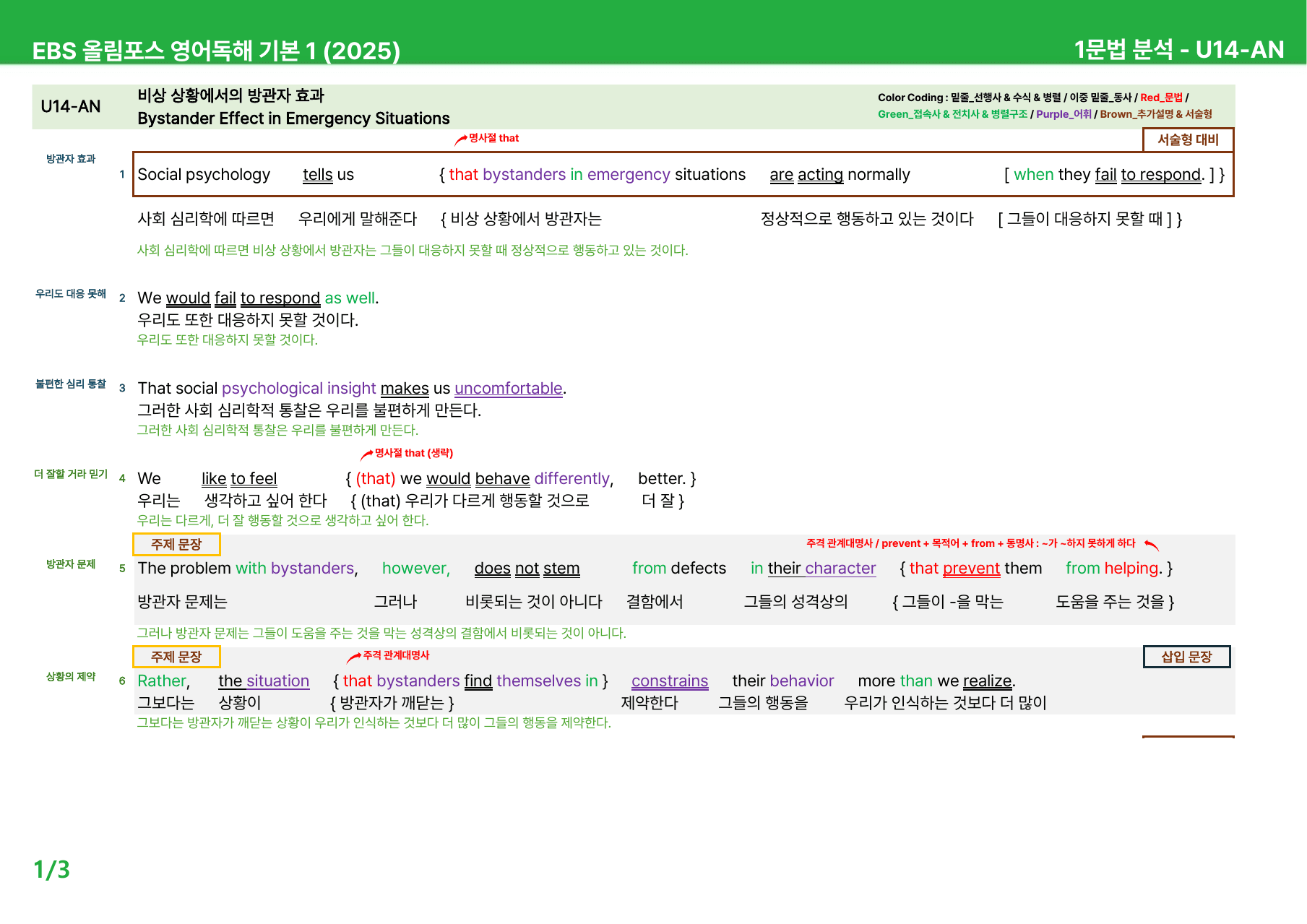Click the '주제 문장' tag above sentence 5
Screen dimensions: 1307x924
(x=176, y=544)
